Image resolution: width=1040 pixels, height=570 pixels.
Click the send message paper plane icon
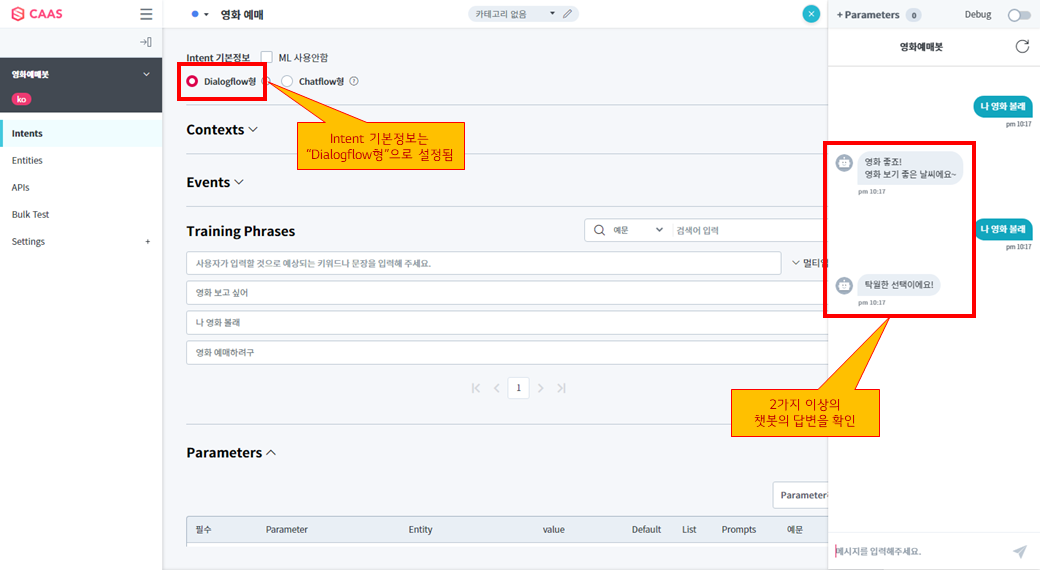tap(1019, 551)
